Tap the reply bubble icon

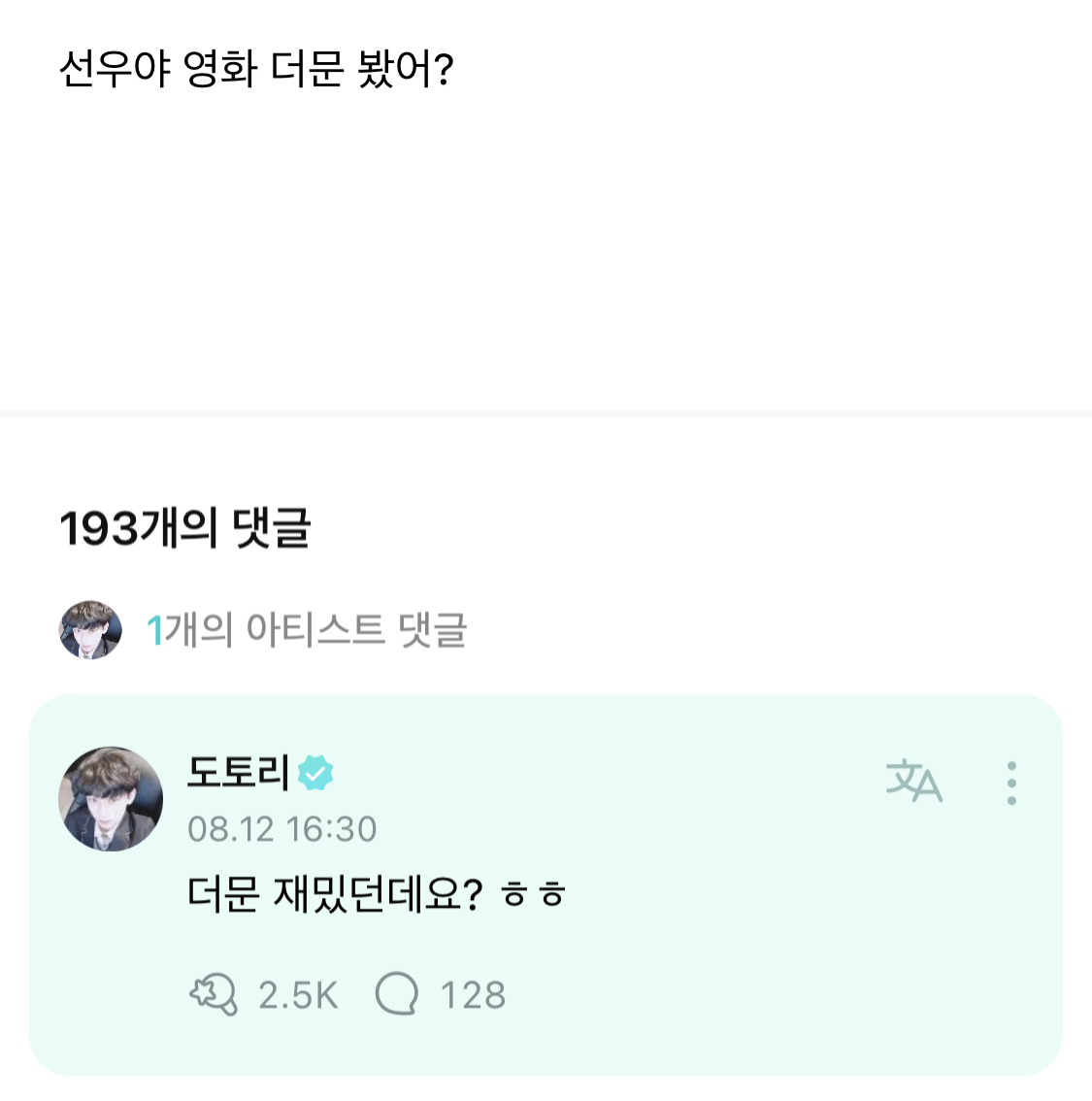[x=396, y=995]
